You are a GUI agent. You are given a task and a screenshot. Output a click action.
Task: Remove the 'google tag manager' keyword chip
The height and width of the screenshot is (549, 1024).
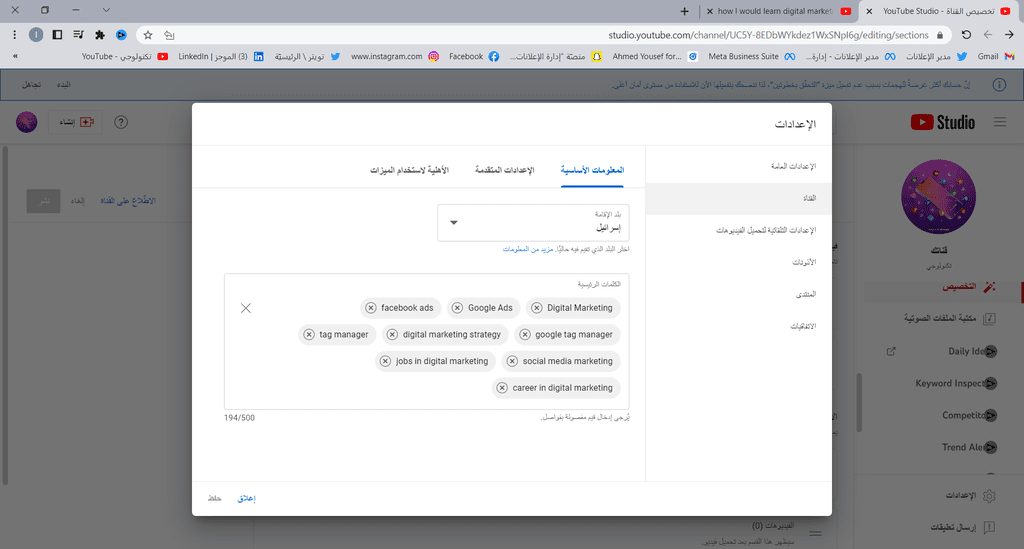click(525, 334)
